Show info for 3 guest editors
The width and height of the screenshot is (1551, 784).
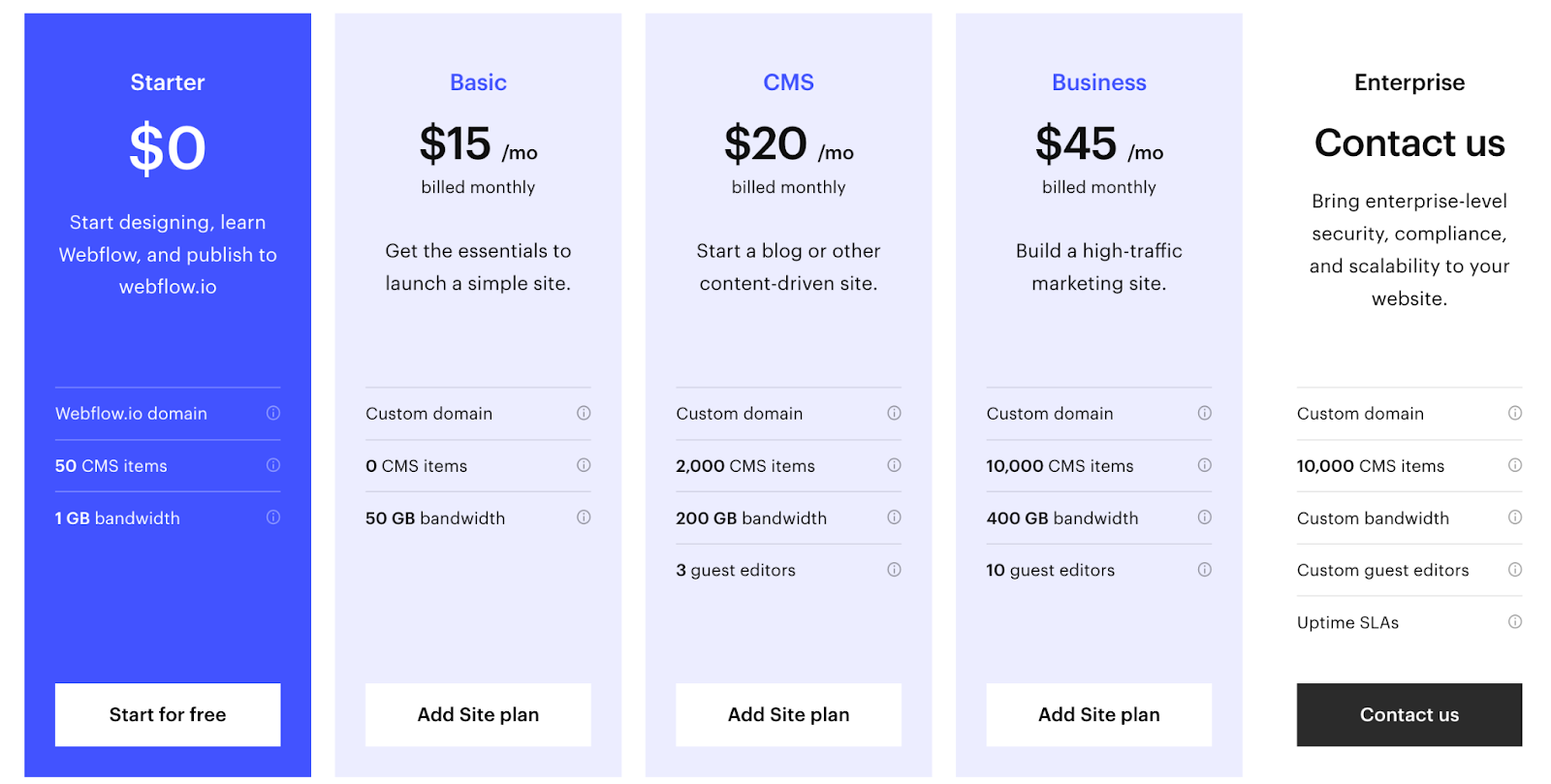click(894, 570)
